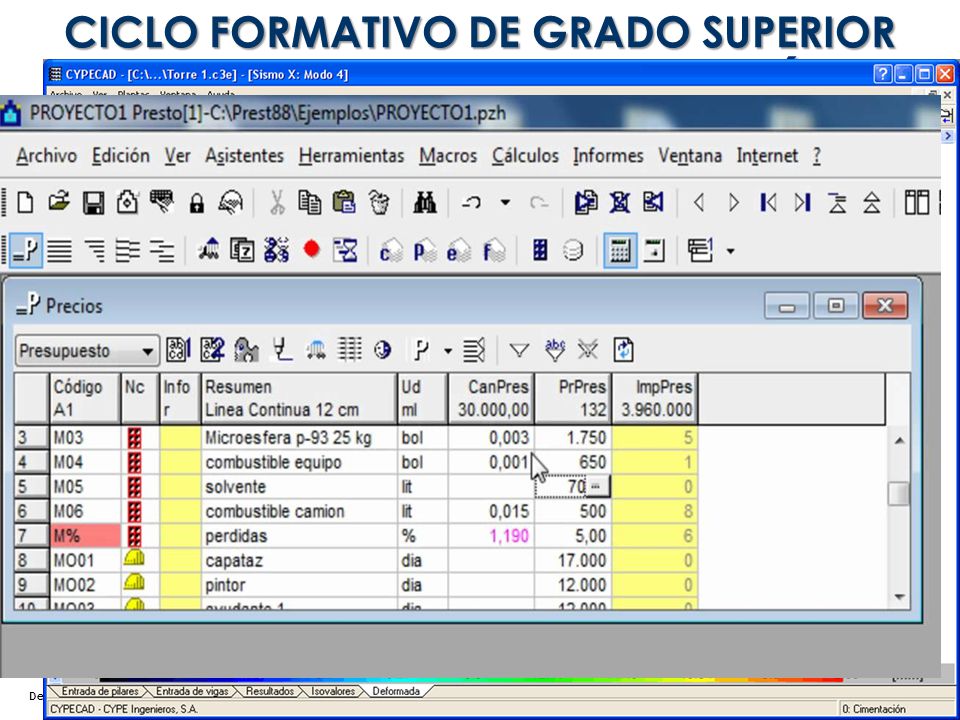
Task: Click the hourglass planning icon
Action: coord(345,250)
